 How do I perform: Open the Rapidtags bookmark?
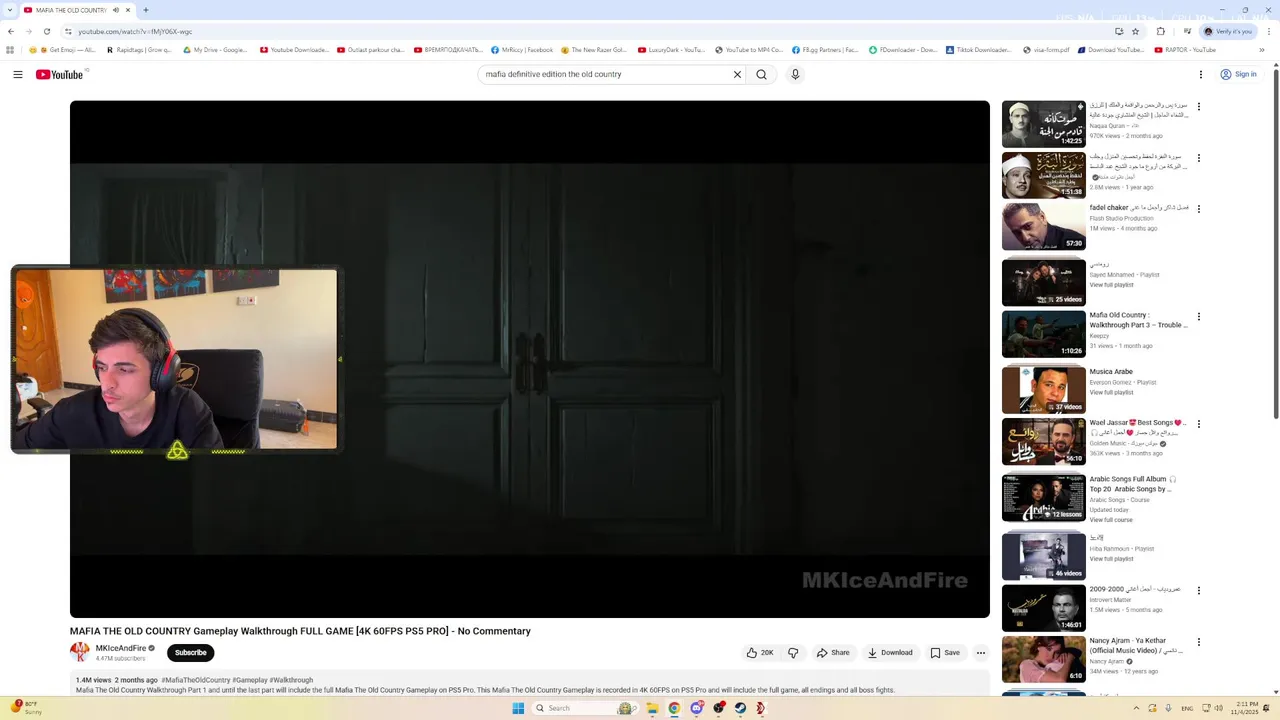coord(139,50)
